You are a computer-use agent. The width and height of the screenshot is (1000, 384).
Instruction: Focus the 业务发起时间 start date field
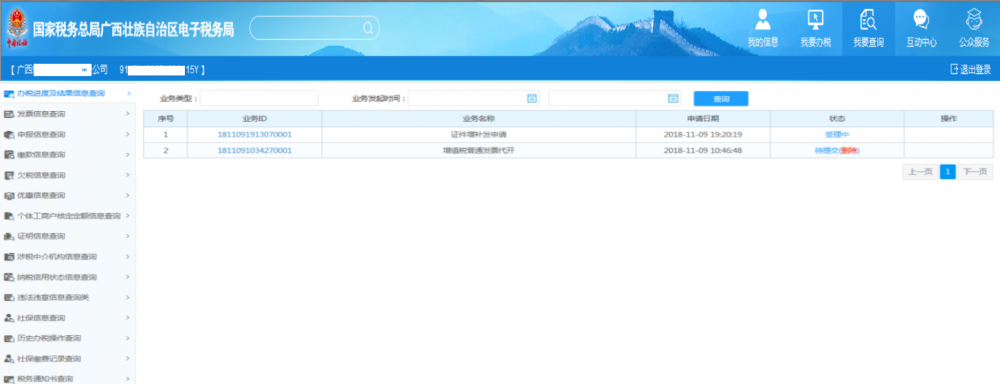(474, 98)
